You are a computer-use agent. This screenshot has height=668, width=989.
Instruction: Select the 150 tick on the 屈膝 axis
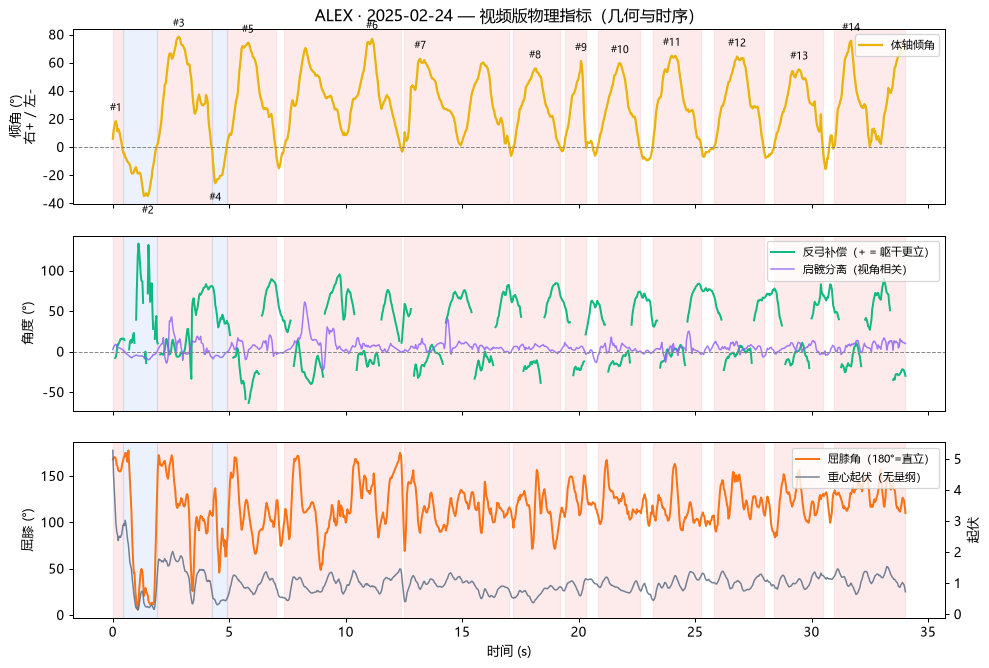point(53,476)
